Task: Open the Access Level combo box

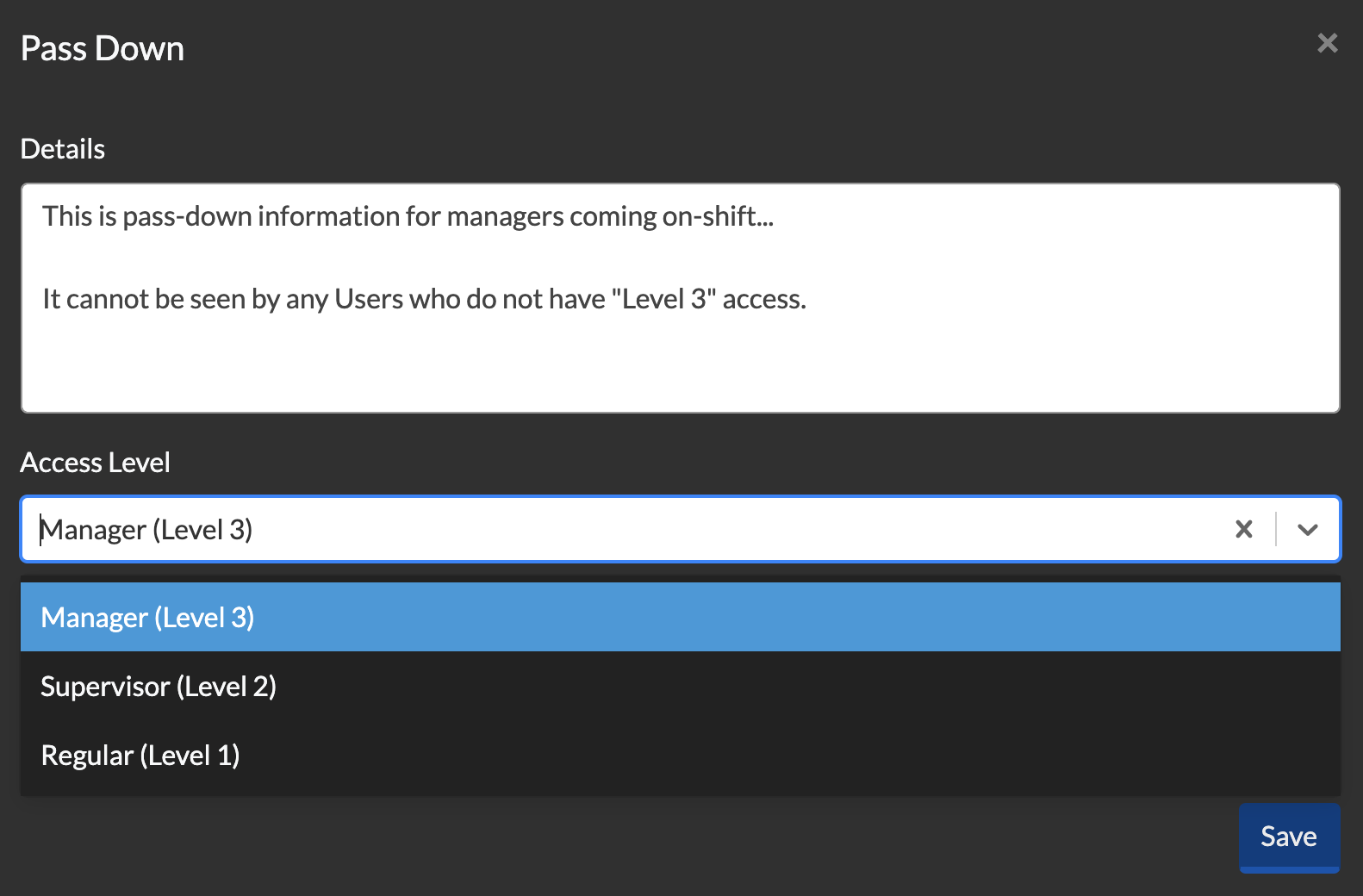Action: tap(603, 529)
